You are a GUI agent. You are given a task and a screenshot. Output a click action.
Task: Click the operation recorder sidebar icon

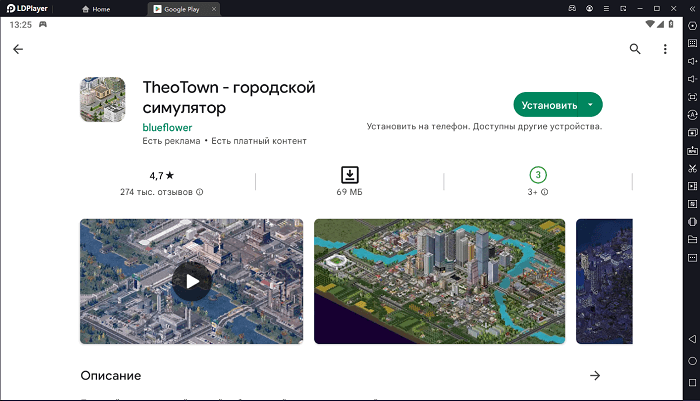[692, 204]
